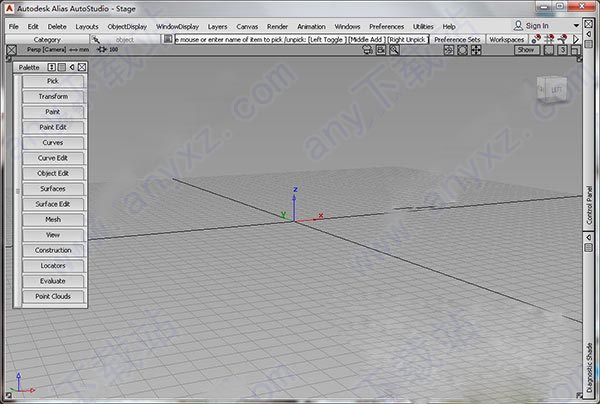Expand the Surface Edit tools
The height and width of the screenshot is (404, 600).
(53, 204)
